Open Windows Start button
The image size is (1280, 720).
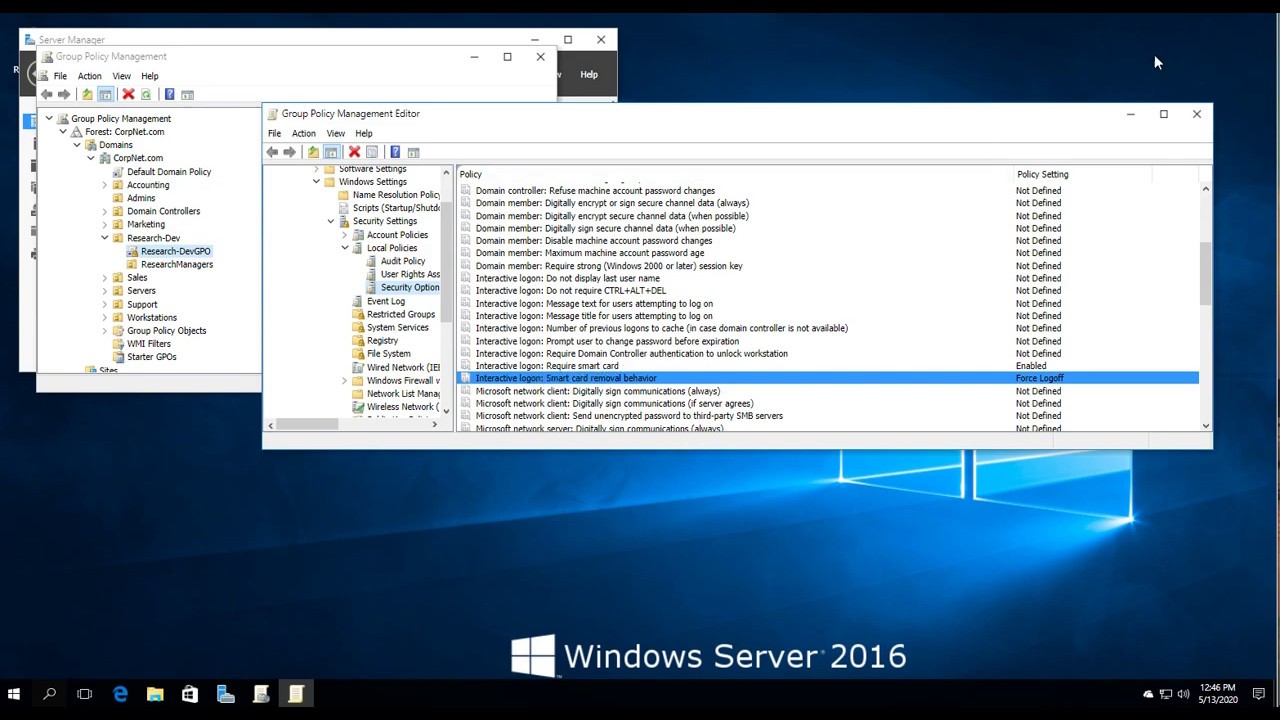coord(14,694)
